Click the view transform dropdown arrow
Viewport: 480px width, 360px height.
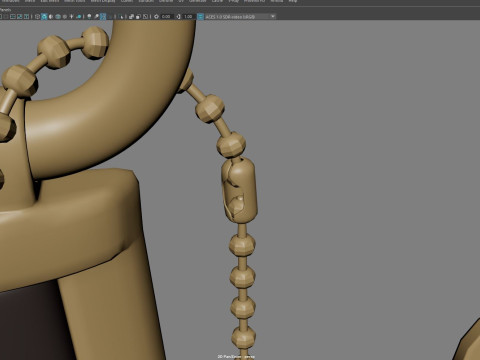coord(273,17)
